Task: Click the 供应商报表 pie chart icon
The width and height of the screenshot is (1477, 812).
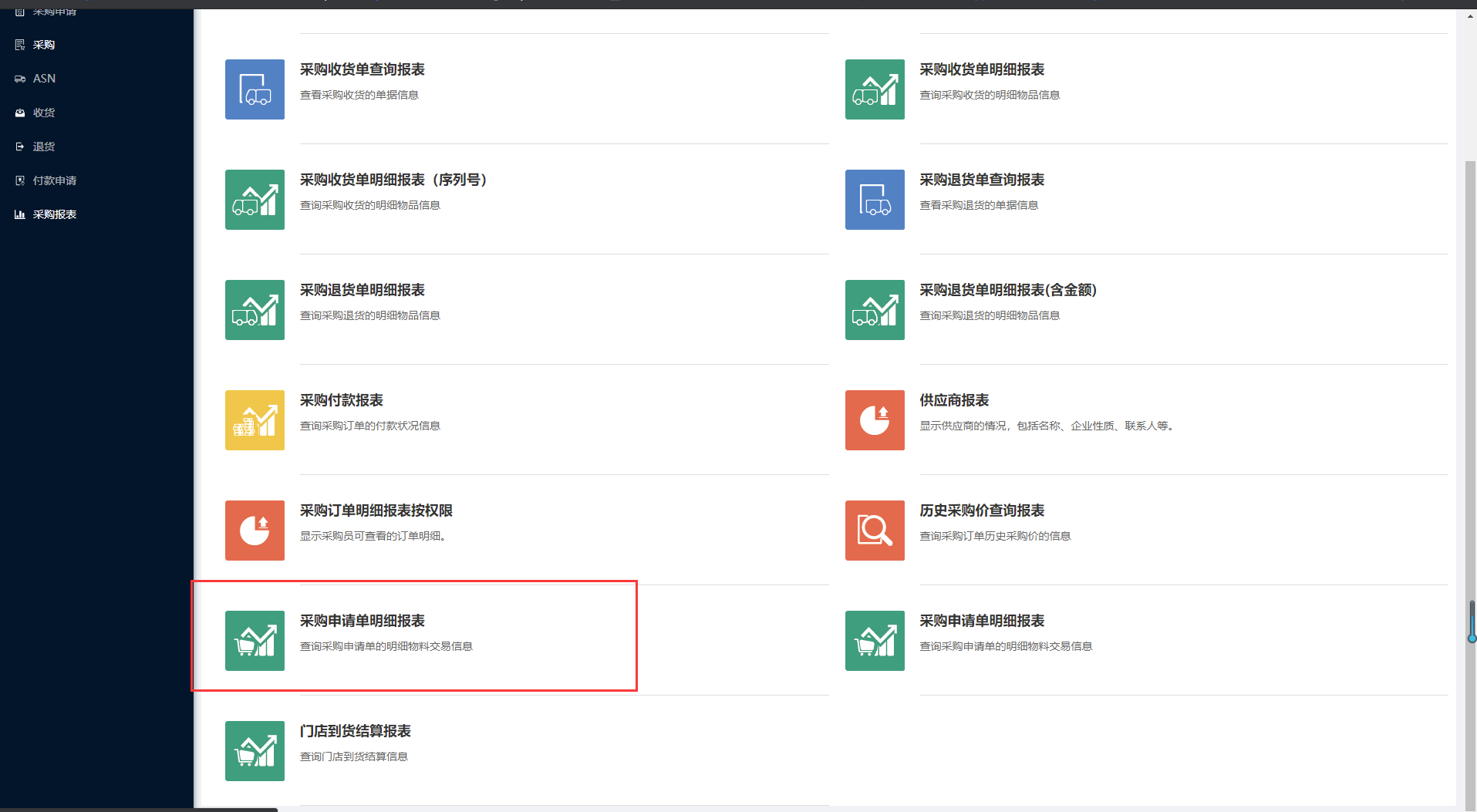Action: tap(875, 420)
